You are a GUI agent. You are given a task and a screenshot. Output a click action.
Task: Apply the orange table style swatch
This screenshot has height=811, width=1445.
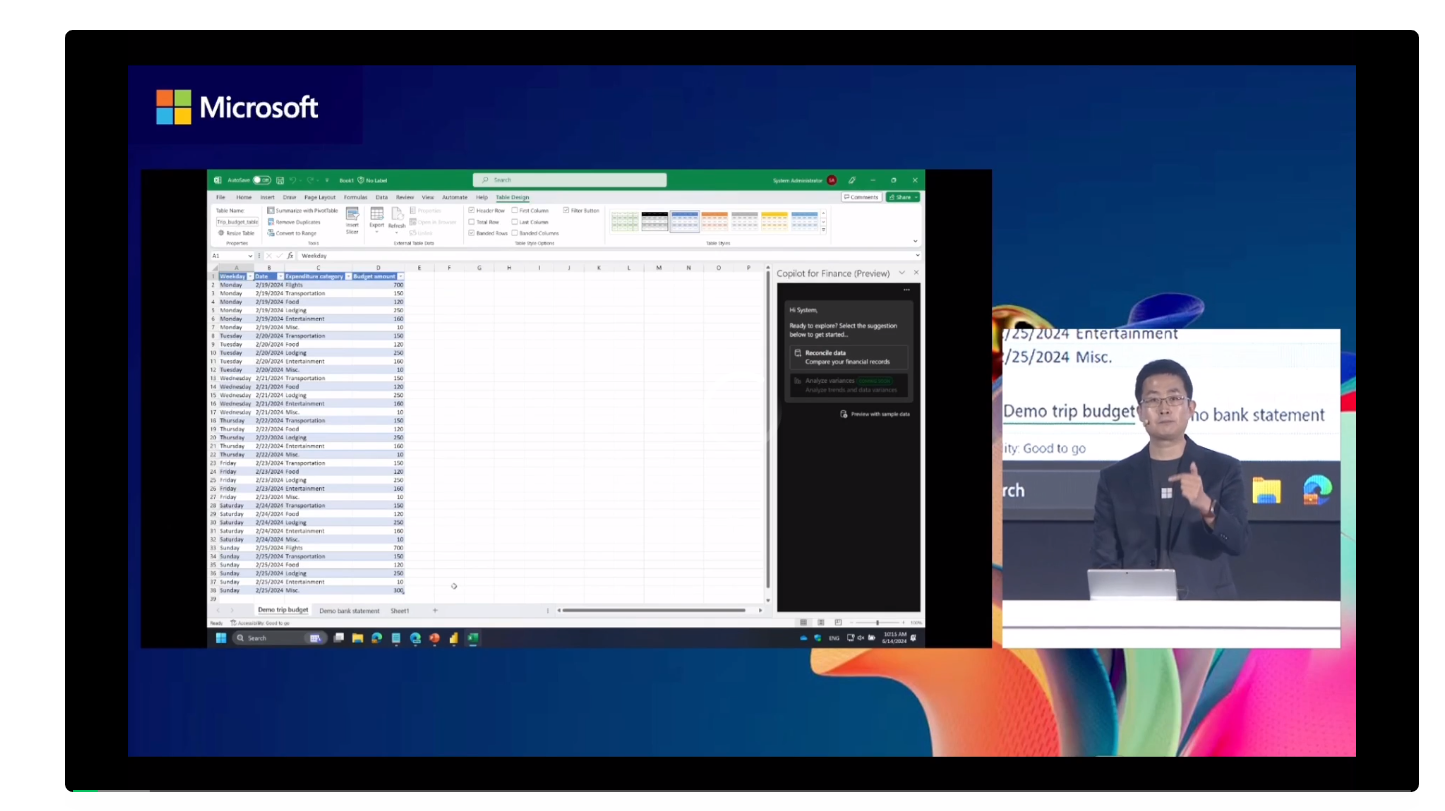(715, 220)
